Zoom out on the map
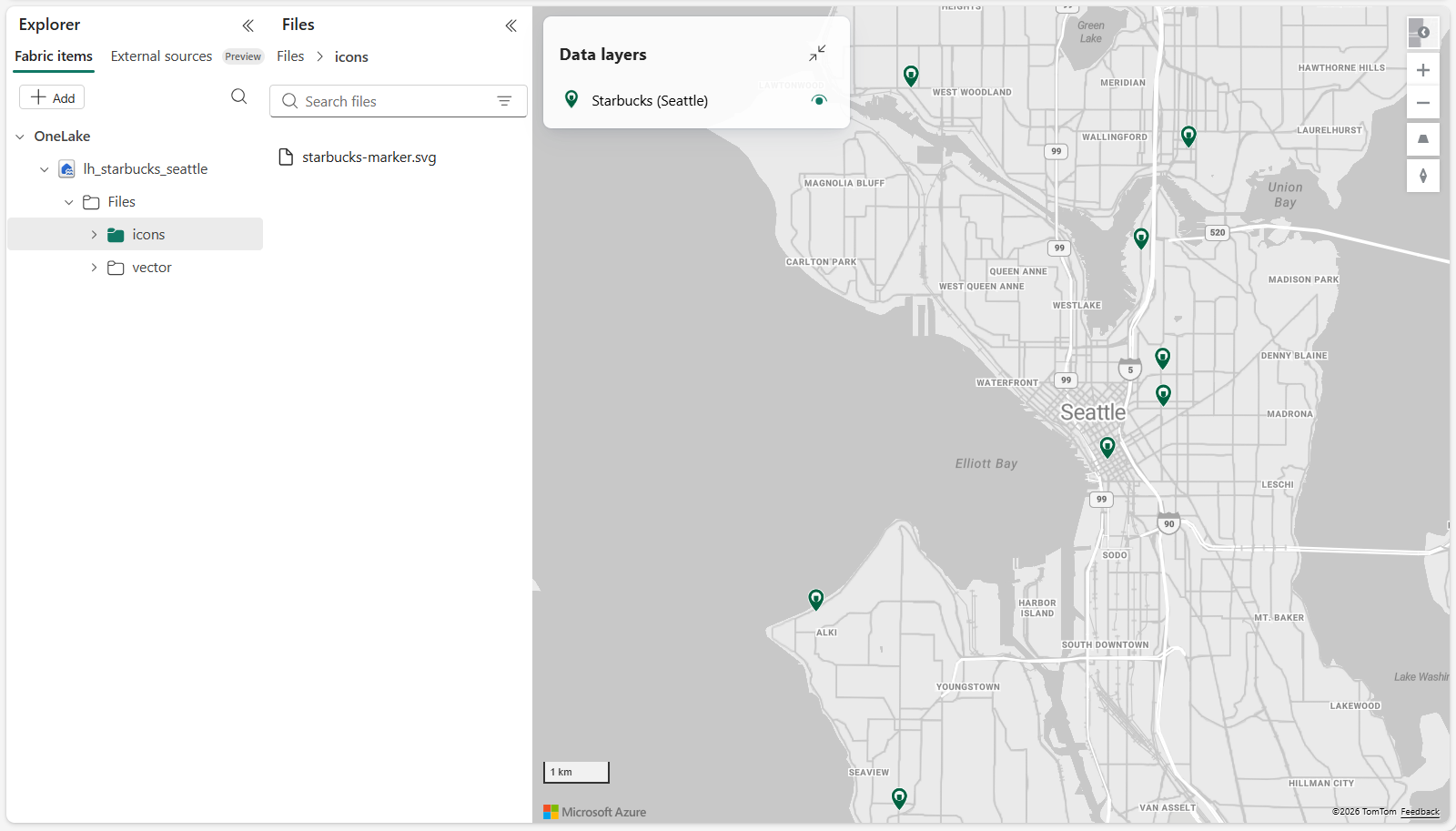This screenshot has height=831, width=1456. click(x=1423, y=103)
